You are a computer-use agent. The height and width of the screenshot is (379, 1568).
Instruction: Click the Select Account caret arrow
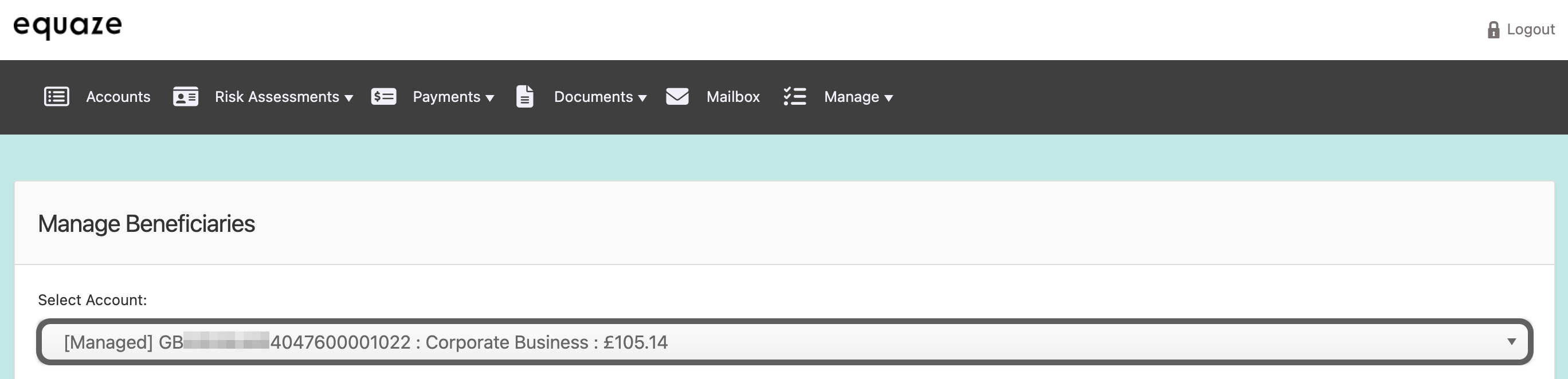click(x=1511, y=342)
